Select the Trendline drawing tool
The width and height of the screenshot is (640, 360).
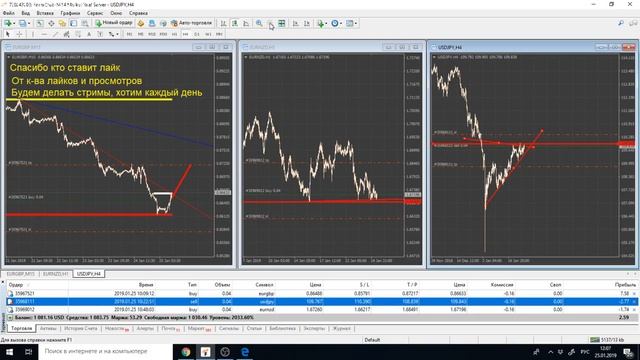tap(55, 34)
